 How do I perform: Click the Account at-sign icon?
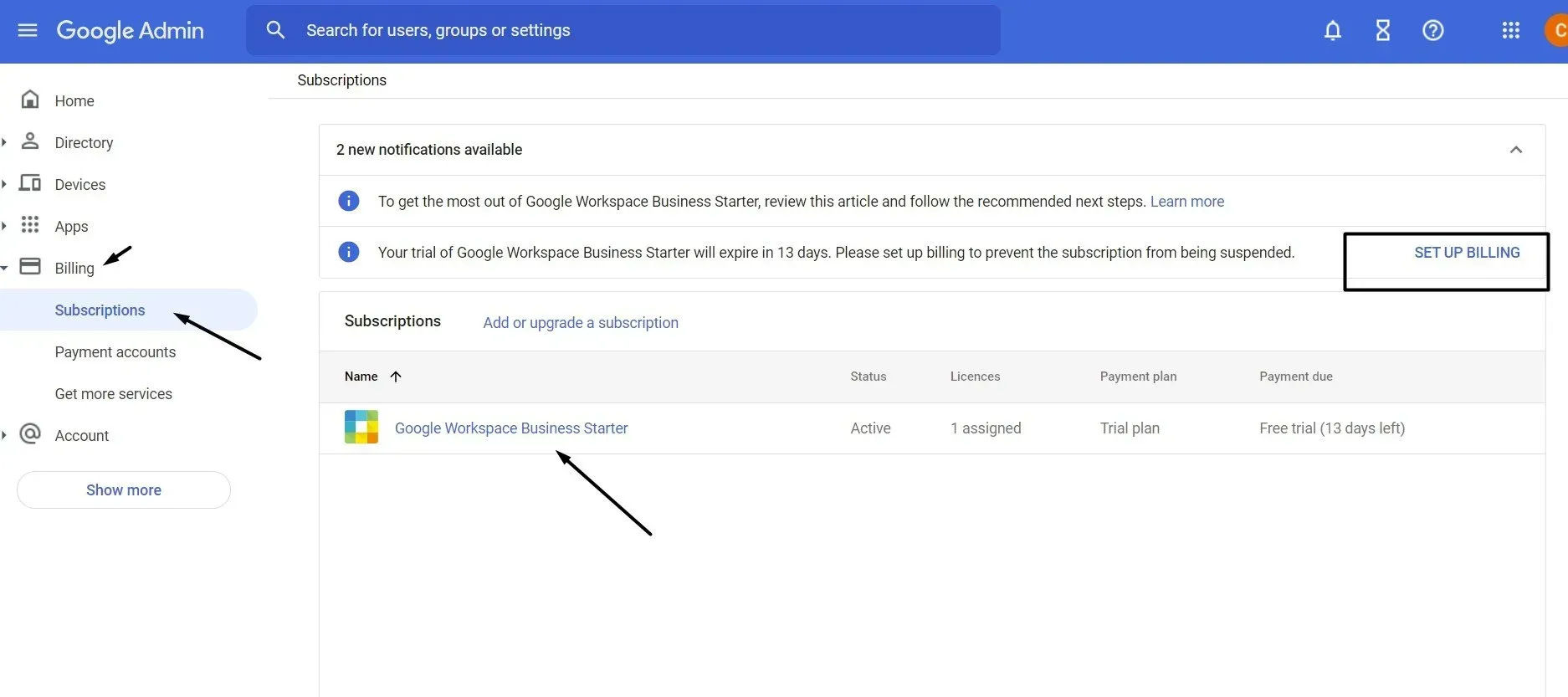[30, 433]
